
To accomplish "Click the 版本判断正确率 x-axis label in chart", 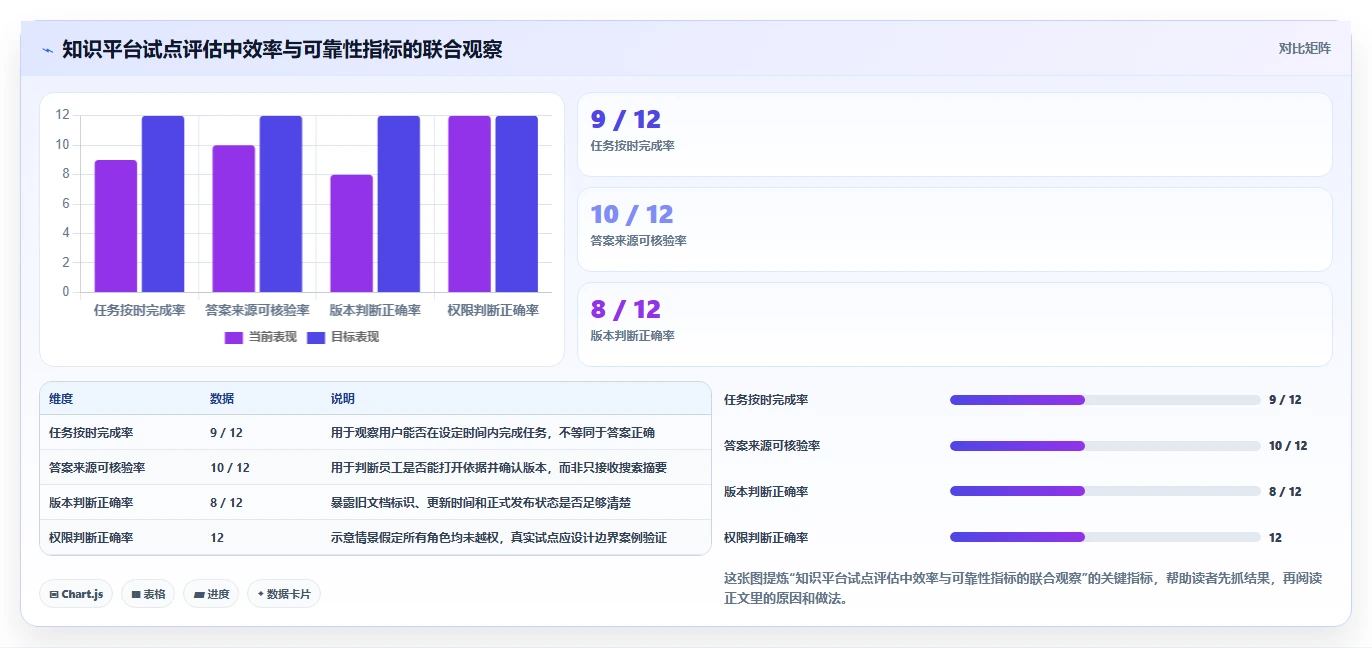I will pyautogui.click(x=375, y=310).
